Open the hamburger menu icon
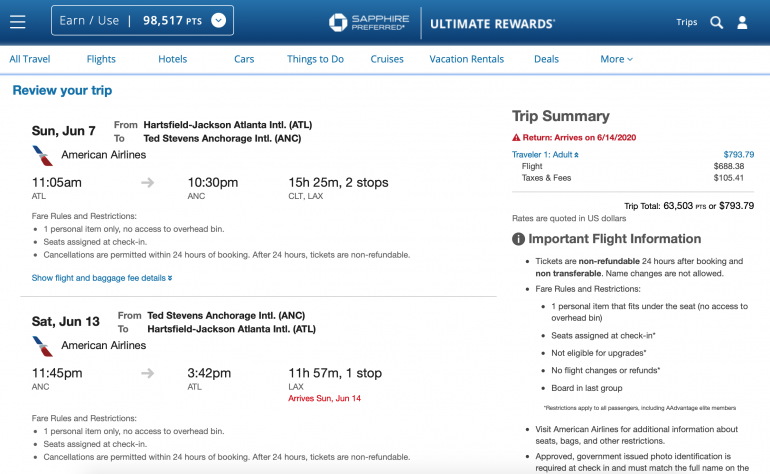The width and height of the screenshot is (770, 474). coord(18,21)
